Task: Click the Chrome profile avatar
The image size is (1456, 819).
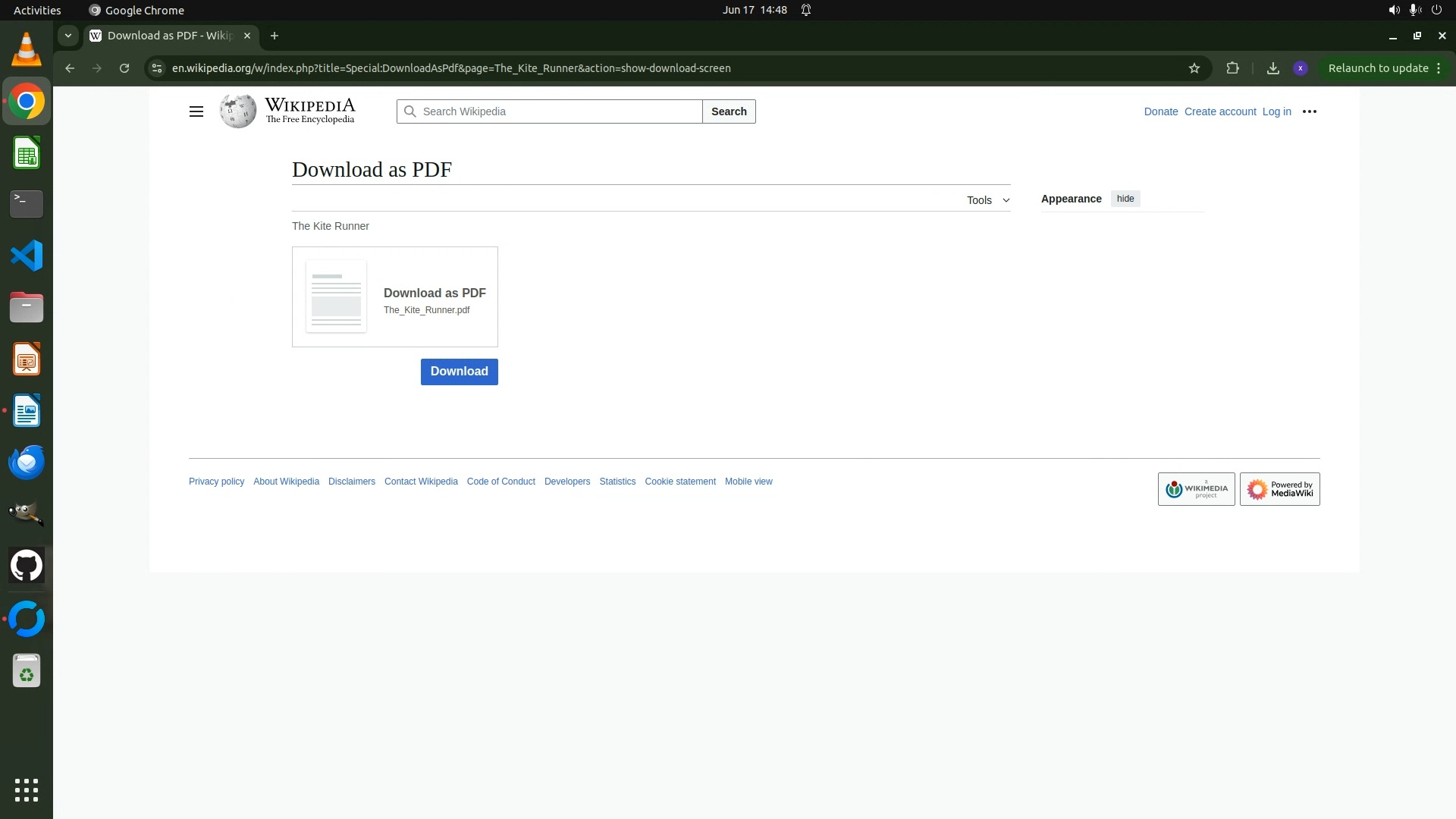Action: [1301, 68]
